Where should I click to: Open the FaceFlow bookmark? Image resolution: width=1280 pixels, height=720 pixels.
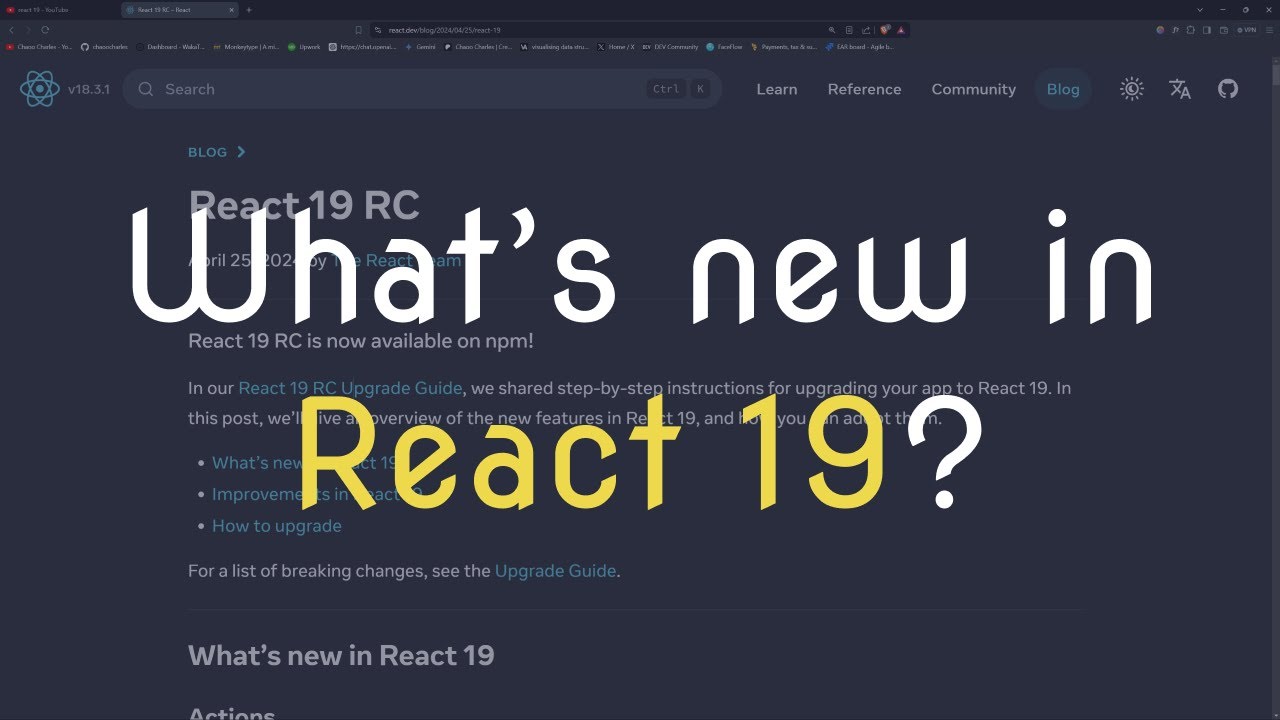point(724,46)
